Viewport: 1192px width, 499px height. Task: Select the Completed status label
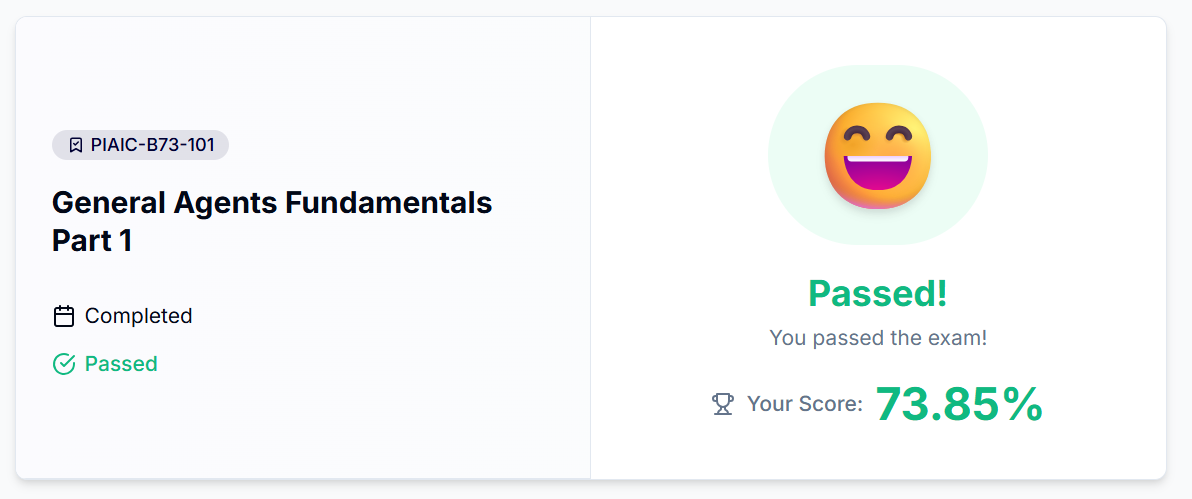[x=138, y=316]
